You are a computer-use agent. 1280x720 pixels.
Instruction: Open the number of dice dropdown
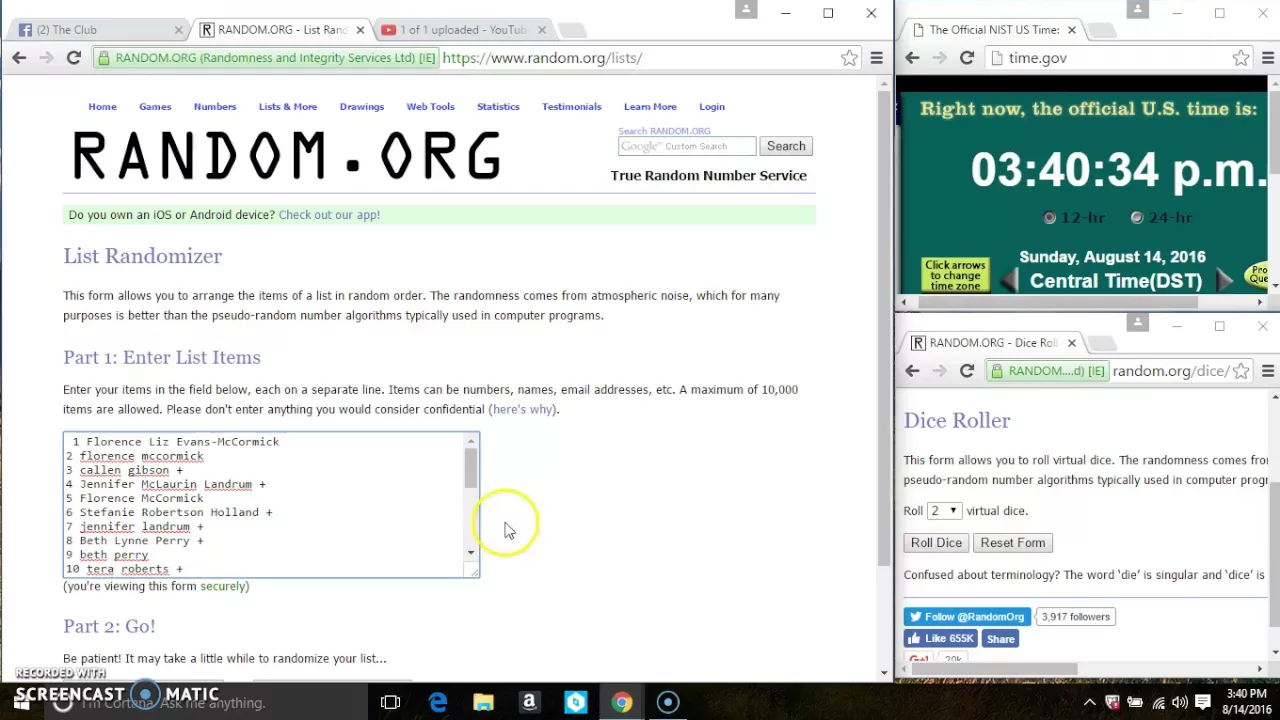943,511
